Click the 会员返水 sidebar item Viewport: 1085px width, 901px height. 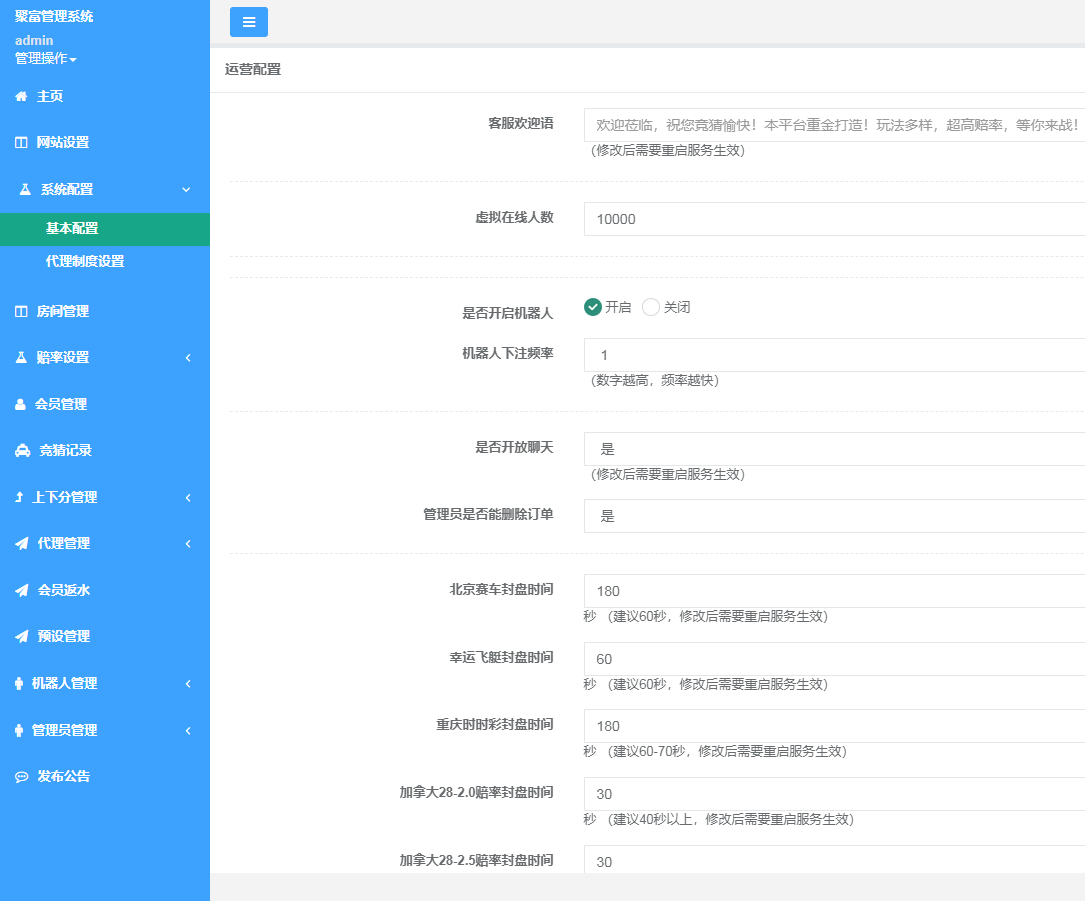[62, 589]
